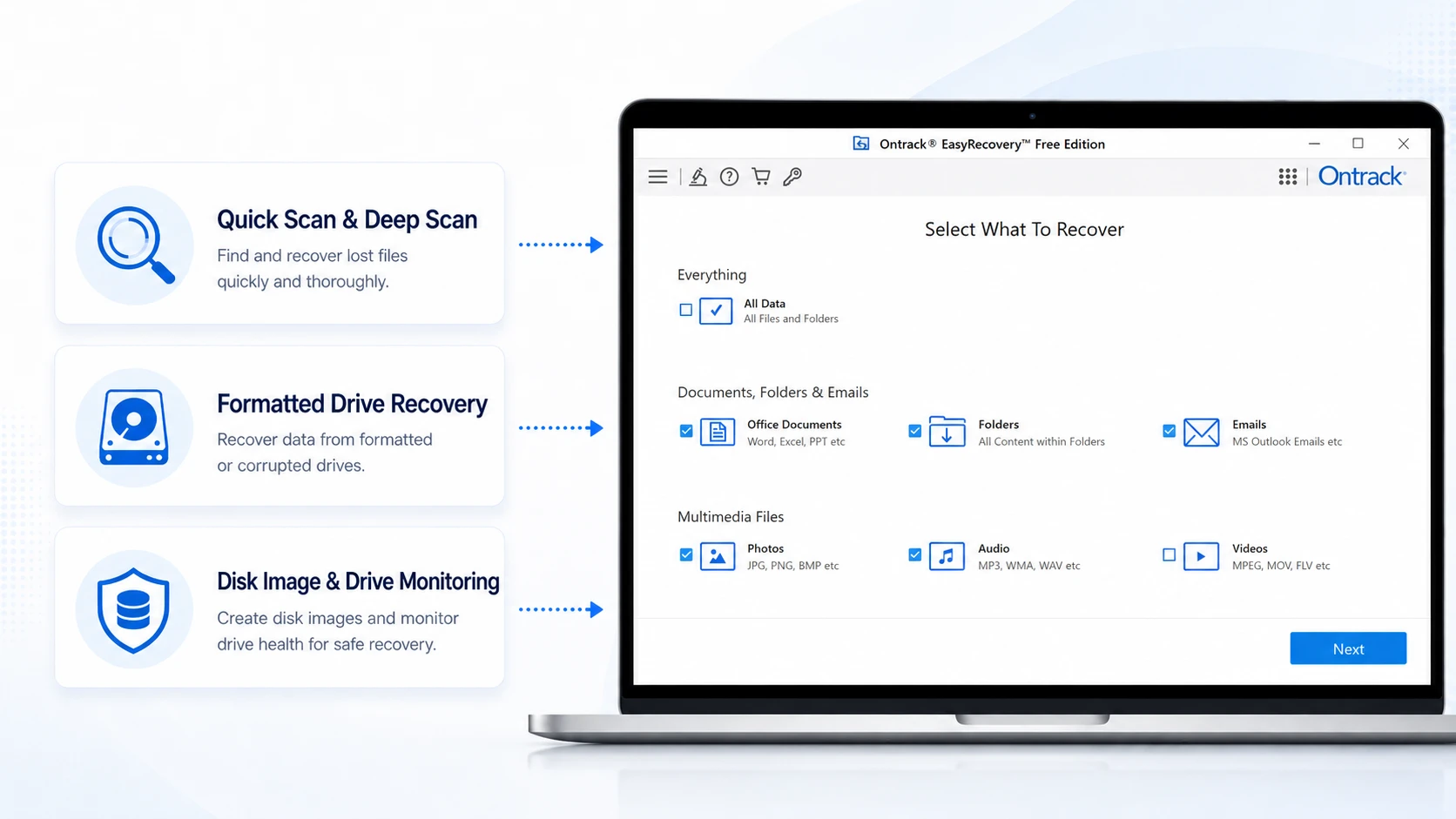Click the Folders download icon

[947, 431]
